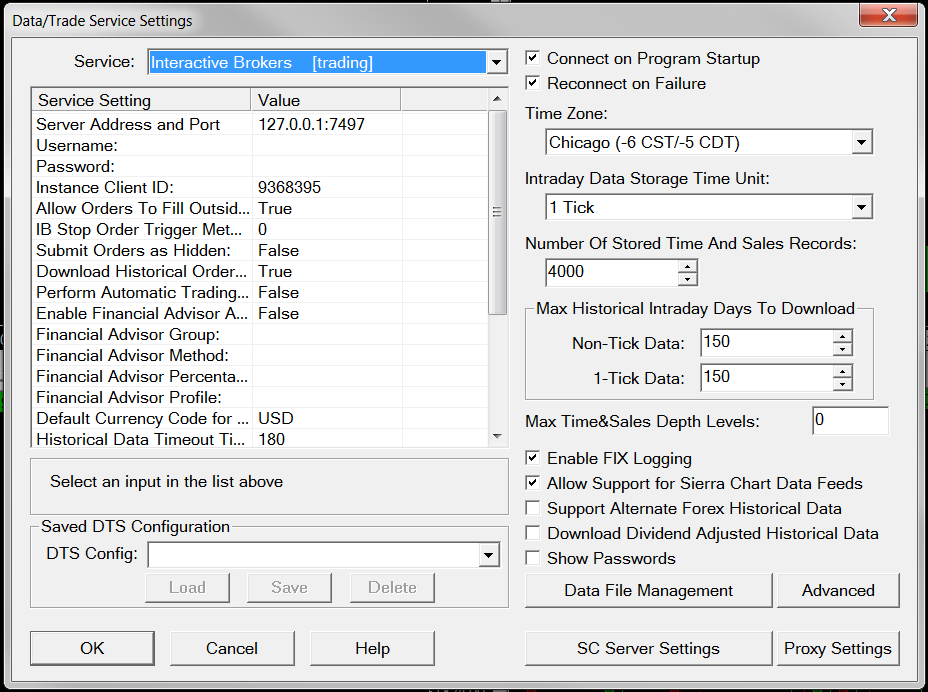
Task: Click the Stored Time And Sales Records field
Action: point(612,272)
